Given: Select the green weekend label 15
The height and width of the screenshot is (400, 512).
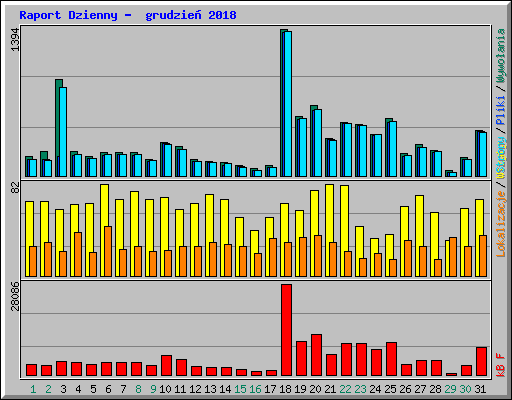Looking at the screenshot, I should 240,389.
